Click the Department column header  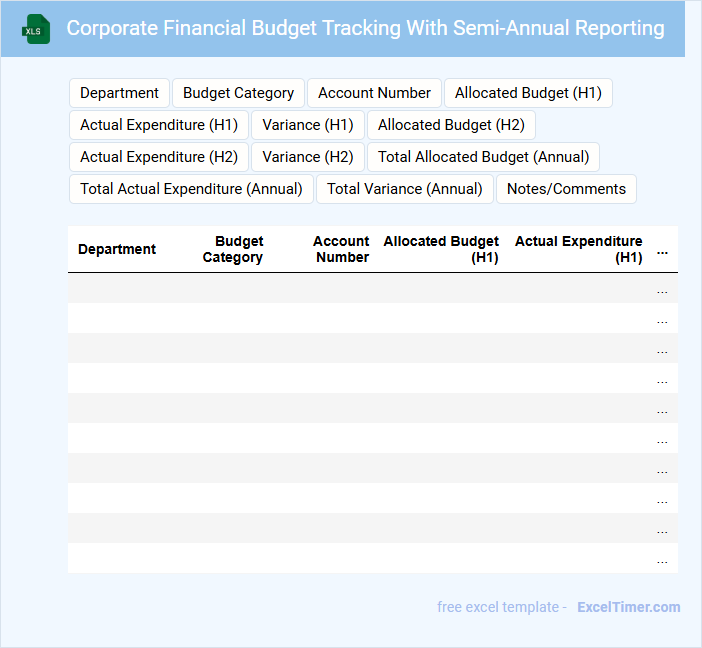tap(117, 249)
